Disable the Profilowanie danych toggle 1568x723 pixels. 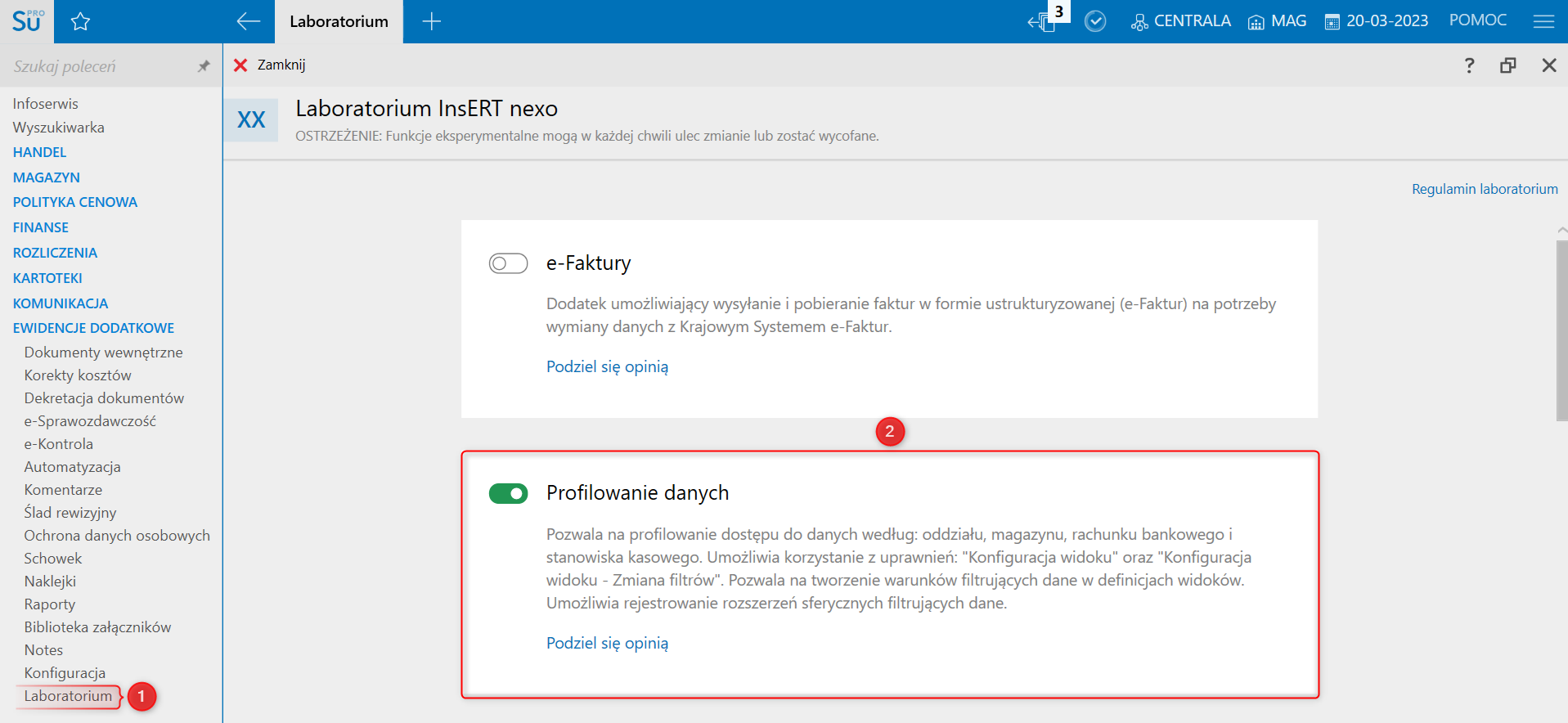pos(508,493)
